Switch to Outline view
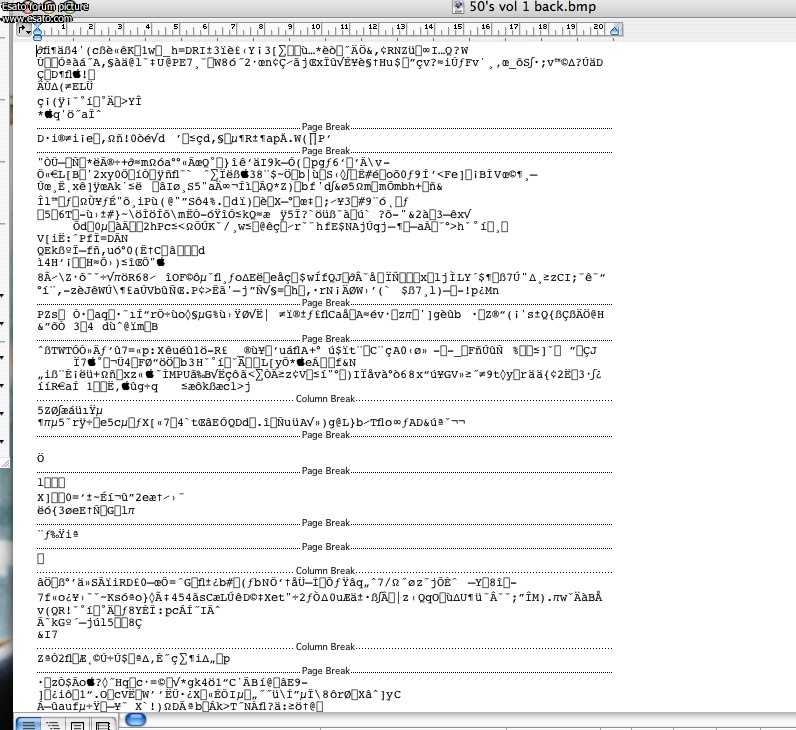 52,723
